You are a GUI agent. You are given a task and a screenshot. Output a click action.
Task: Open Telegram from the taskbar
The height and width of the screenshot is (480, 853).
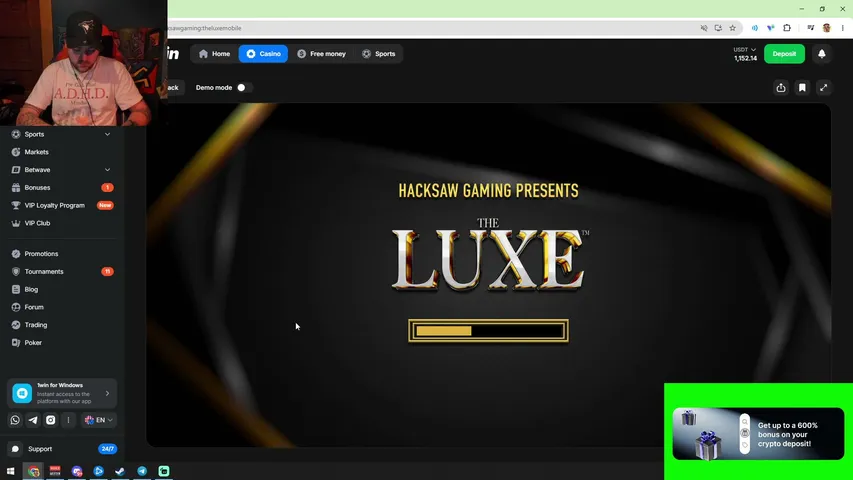coord(142,471)
